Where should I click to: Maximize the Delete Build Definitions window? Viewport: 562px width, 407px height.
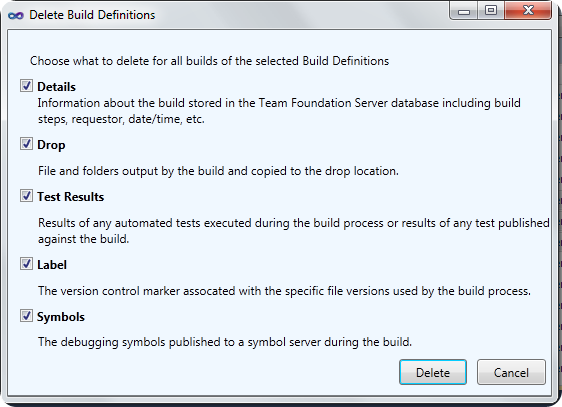coord(491,11)
